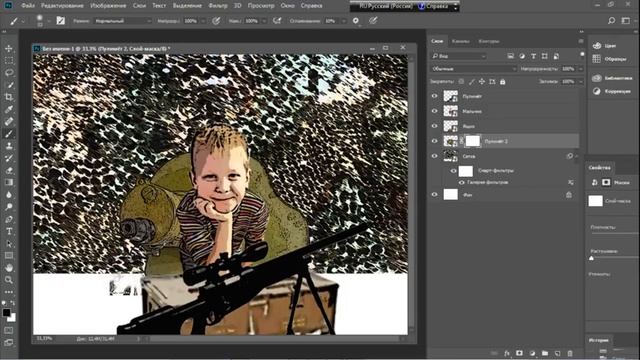Open brush mode dropdown in options bar

pyautogui.click(x=123, y=20)
